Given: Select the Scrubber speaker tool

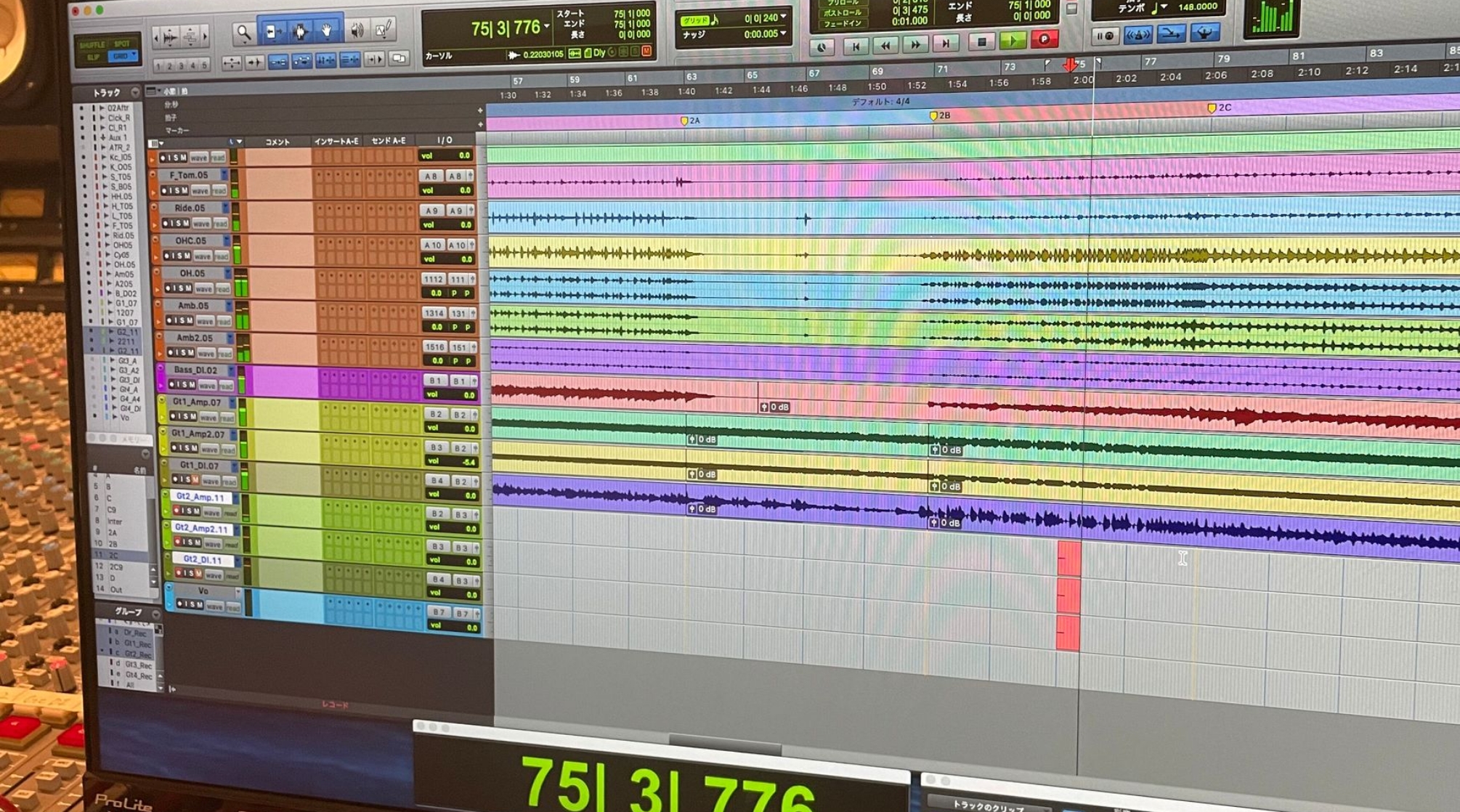Looking at the screenshot, I should click(357, 30).
